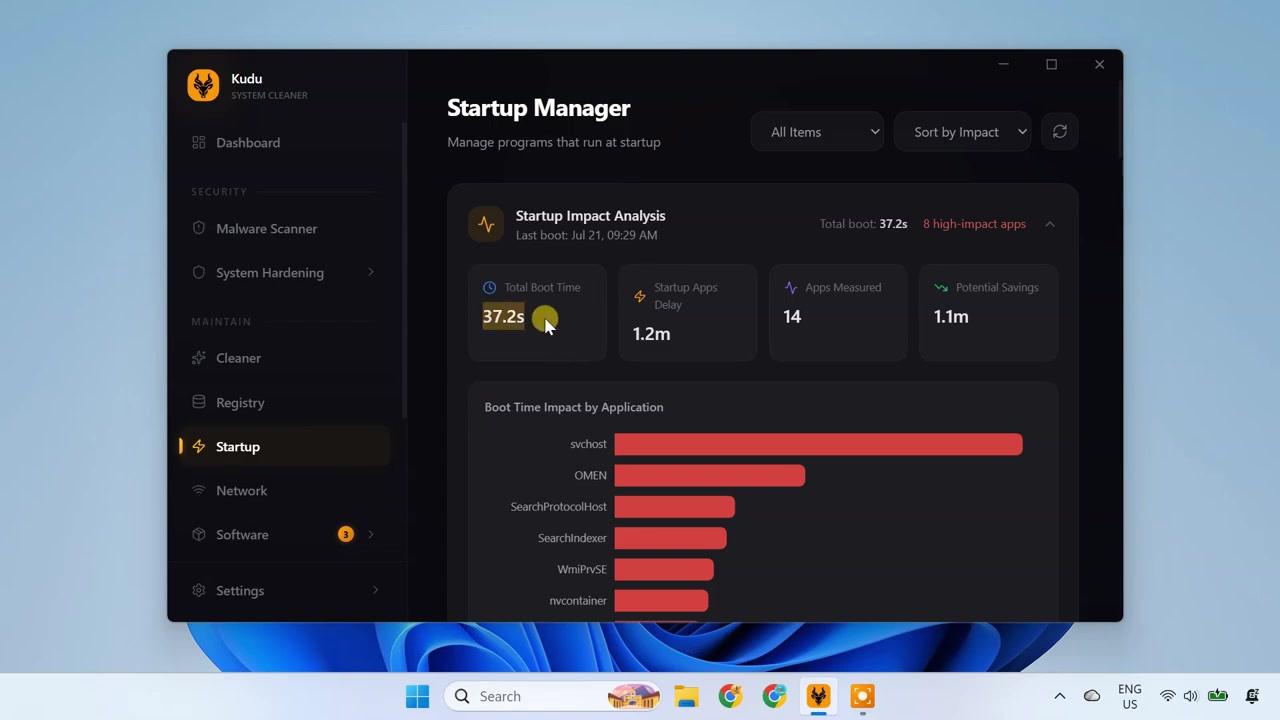Image resolution: width=1280 pixels, height=720 pixels.
Task: Click the Malware Scanner shield icon
Action: (x=198, y=228)
